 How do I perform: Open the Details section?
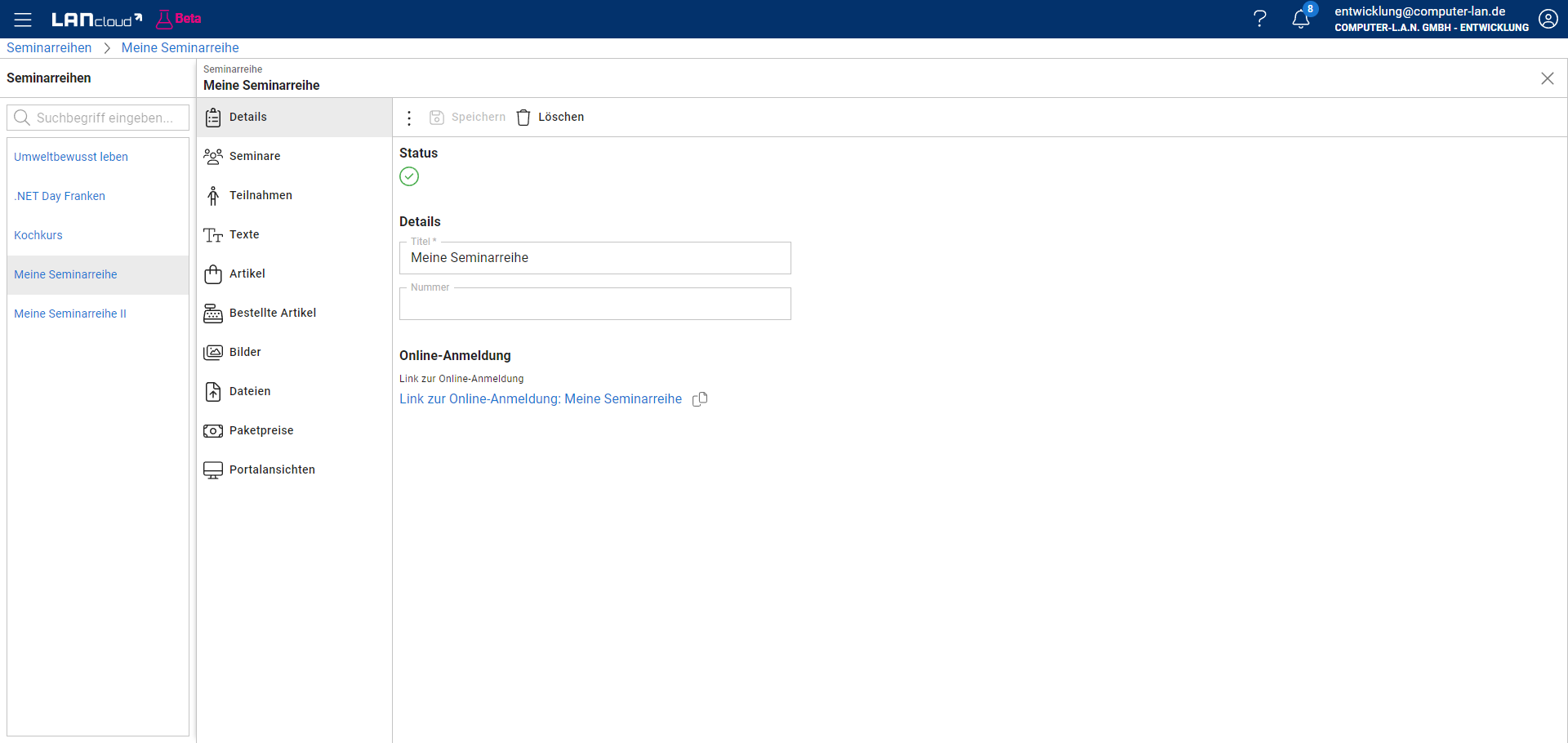(x=294, y=118)
